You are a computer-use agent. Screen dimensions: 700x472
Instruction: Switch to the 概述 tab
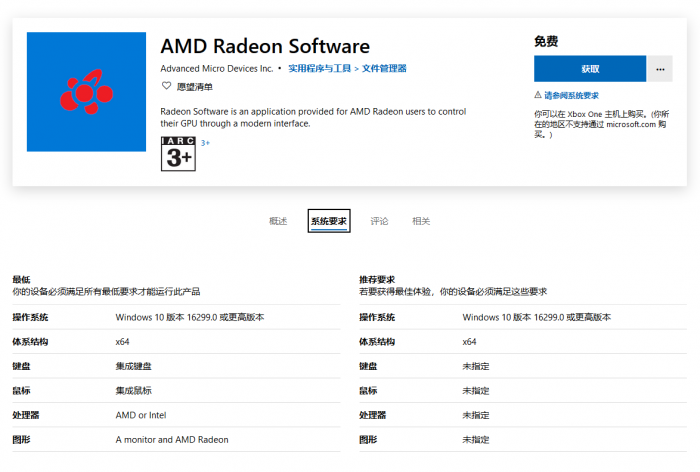pos(278,221)
